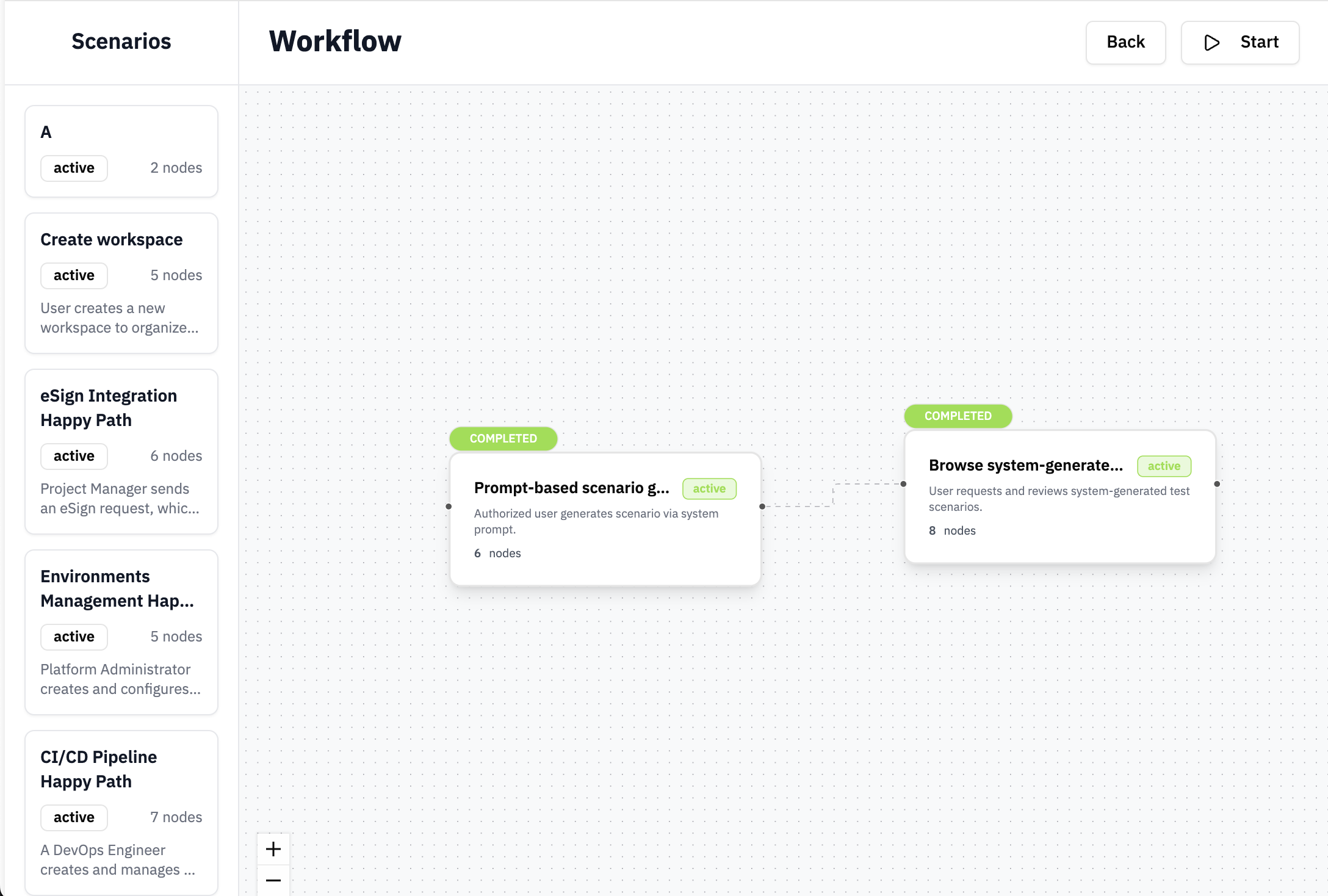
Task: Click the zoom out minus icon
Action: (273, 880)
